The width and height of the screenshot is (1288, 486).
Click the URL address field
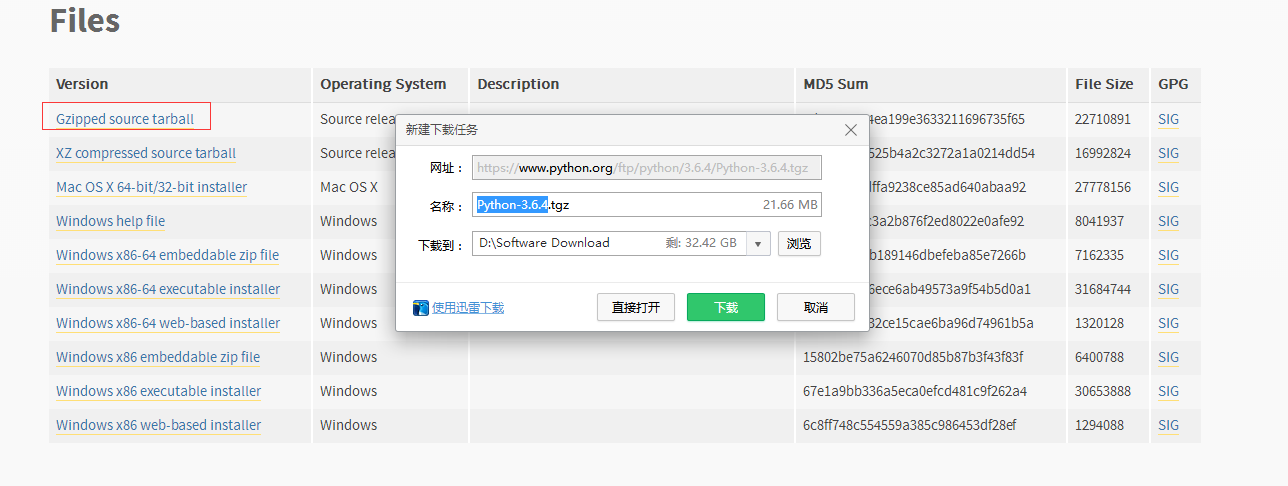click(647, 167)
